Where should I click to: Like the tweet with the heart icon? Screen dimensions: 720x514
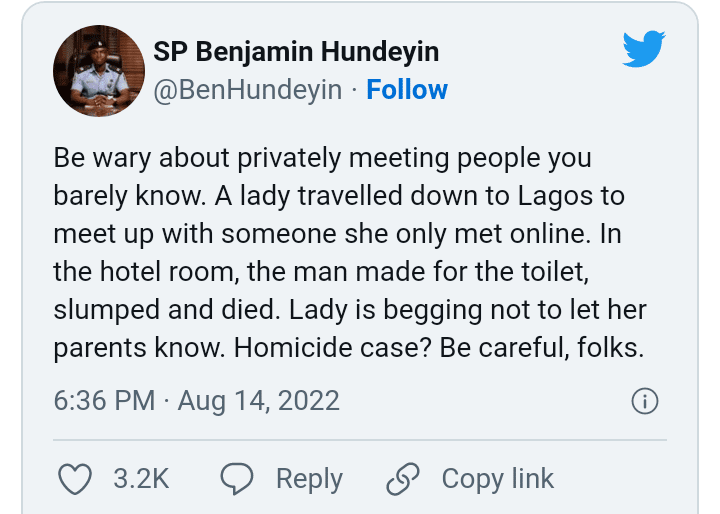75,479
